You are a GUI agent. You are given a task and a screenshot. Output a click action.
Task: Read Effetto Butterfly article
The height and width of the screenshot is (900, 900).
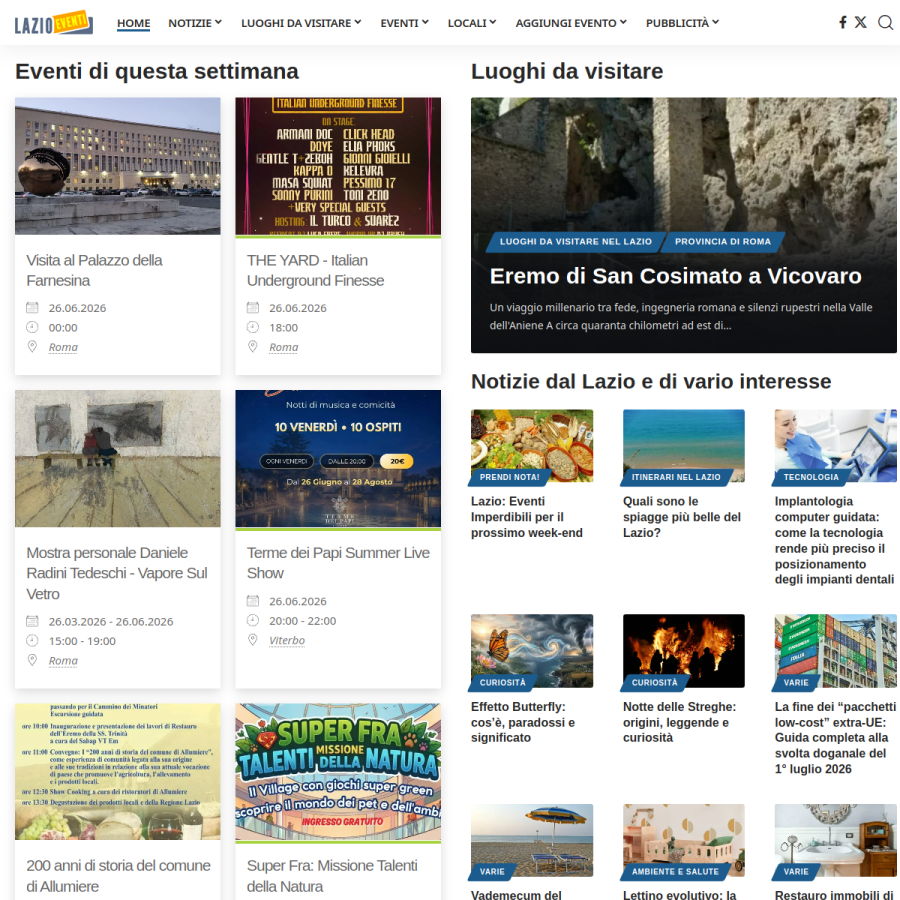tap(522, 722)
